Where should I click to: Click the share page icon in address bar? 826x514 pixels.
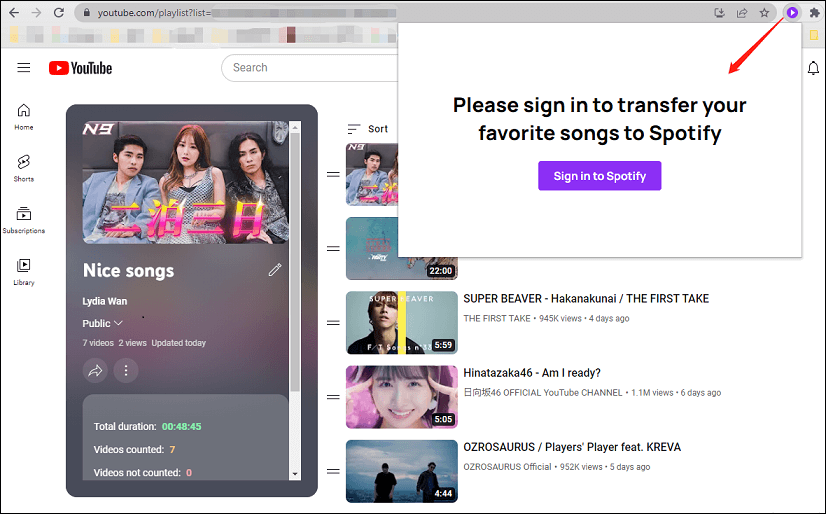coord(742,13)
